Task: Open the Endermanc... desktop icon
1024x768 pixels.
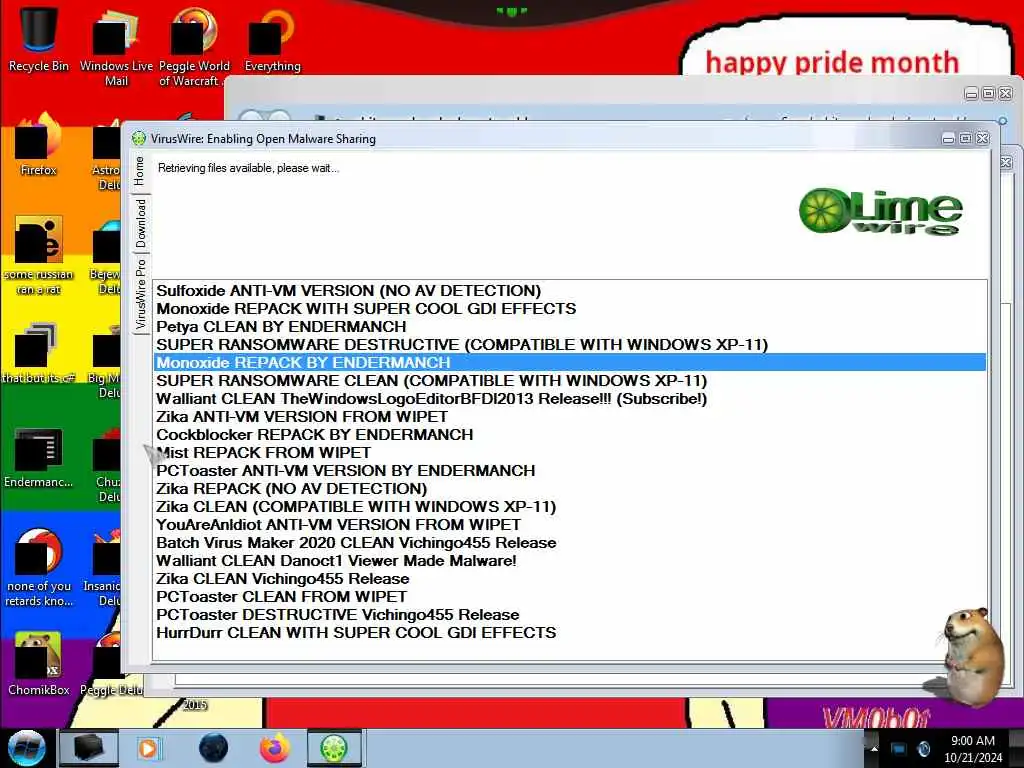Action: (x=39, y=457)
